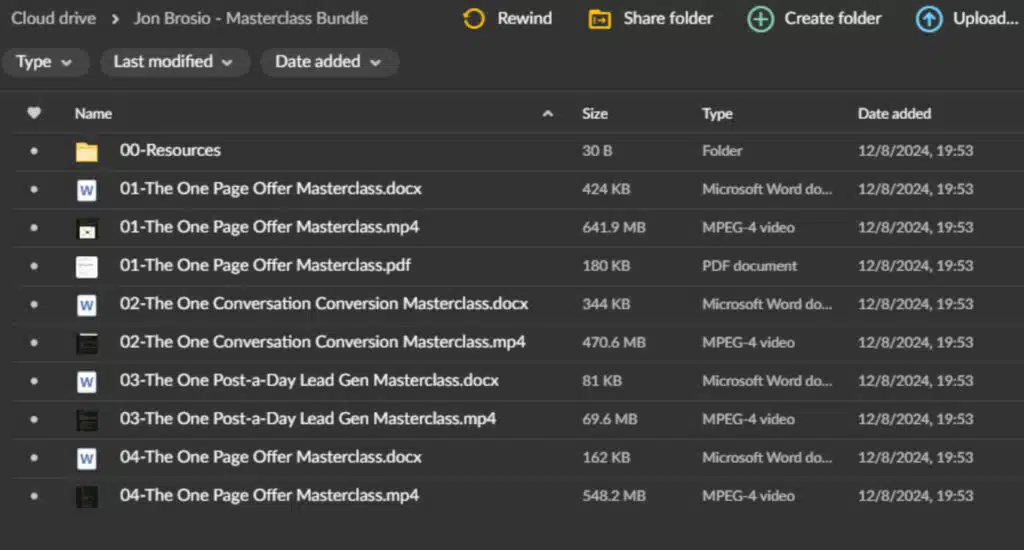Click the Upload... button label

tap(985, 18)
